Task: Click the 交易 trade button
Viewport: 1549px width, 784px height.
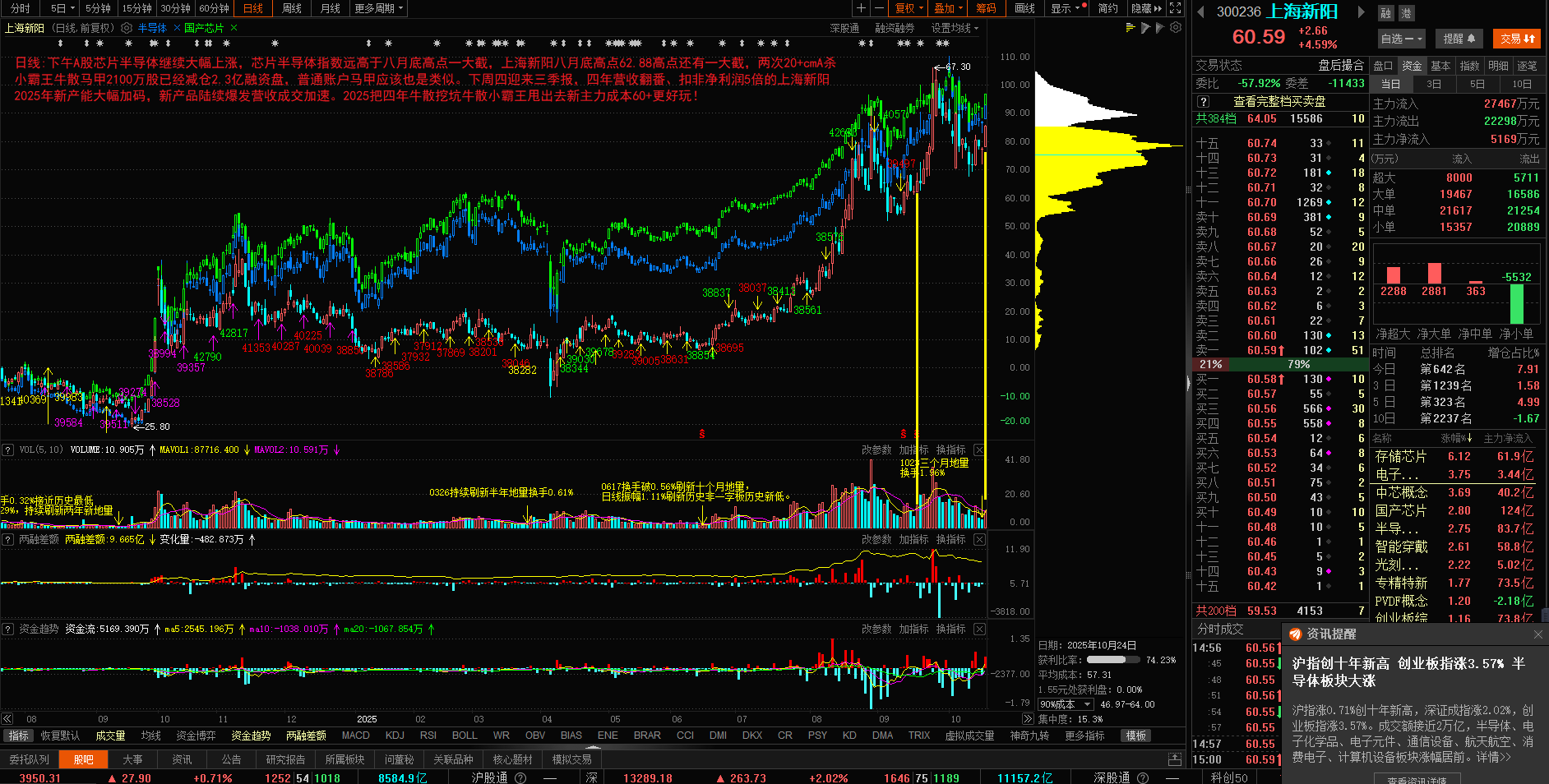Action: click(x=1517, y=39)
